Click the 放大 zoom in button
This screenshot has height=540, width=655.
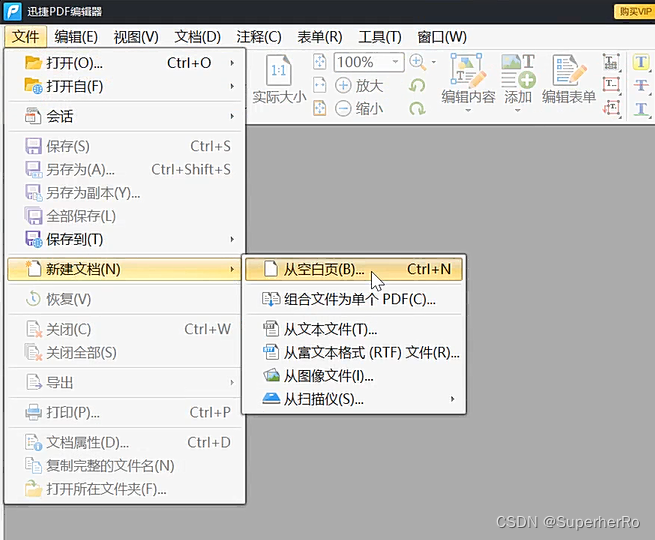[x=360, y=86]
